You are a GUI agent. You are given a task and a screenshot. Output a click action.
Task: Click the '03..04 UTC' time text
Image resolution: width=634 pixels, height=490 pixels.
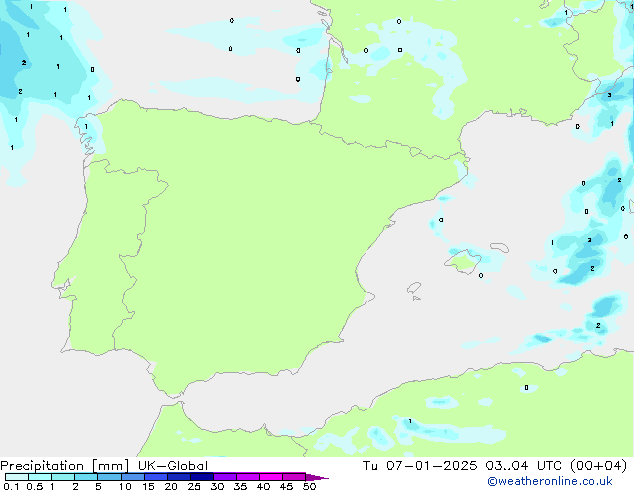523,466
